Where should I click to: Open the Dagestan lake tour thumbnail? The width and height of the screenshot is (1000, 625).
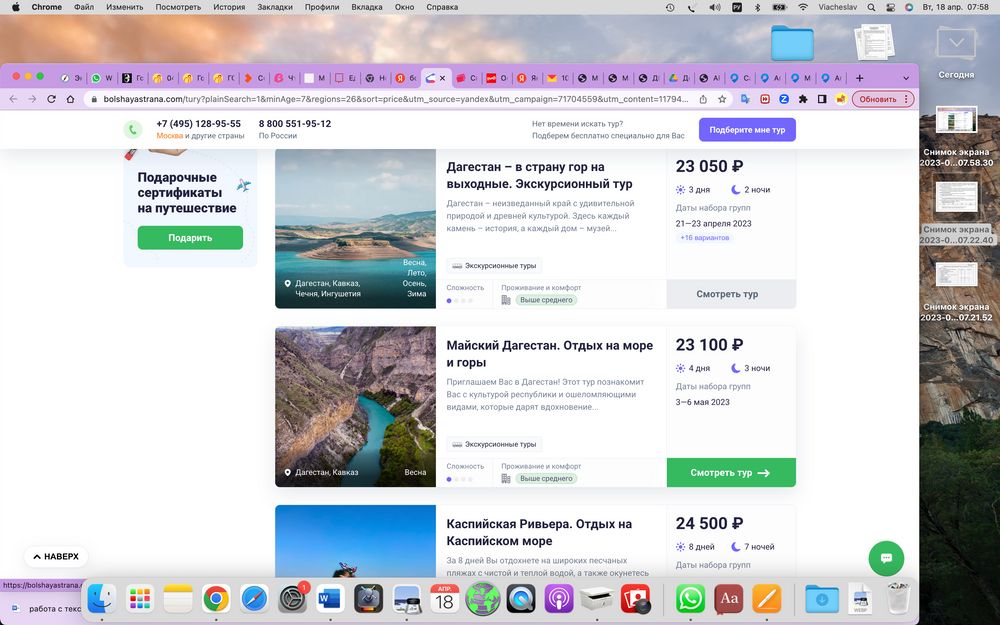[x=355, y=228]
